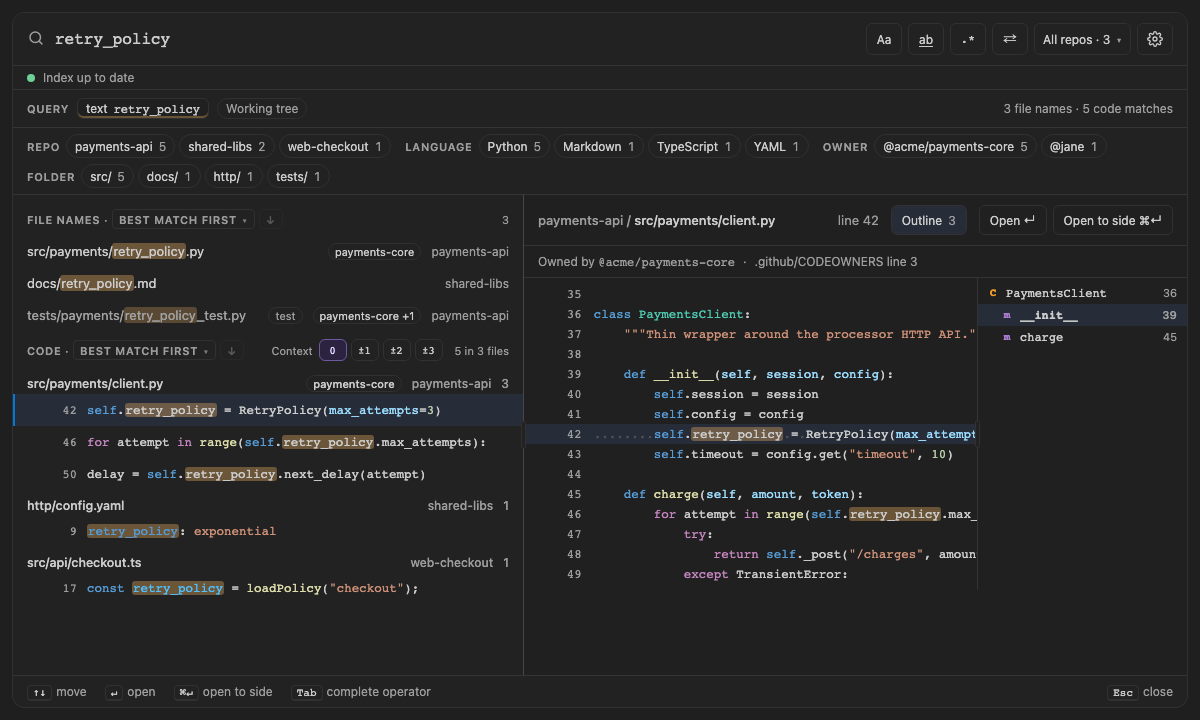Select http/config.yaml group header
Screen dimensions: 1200x720
[268, 506]
